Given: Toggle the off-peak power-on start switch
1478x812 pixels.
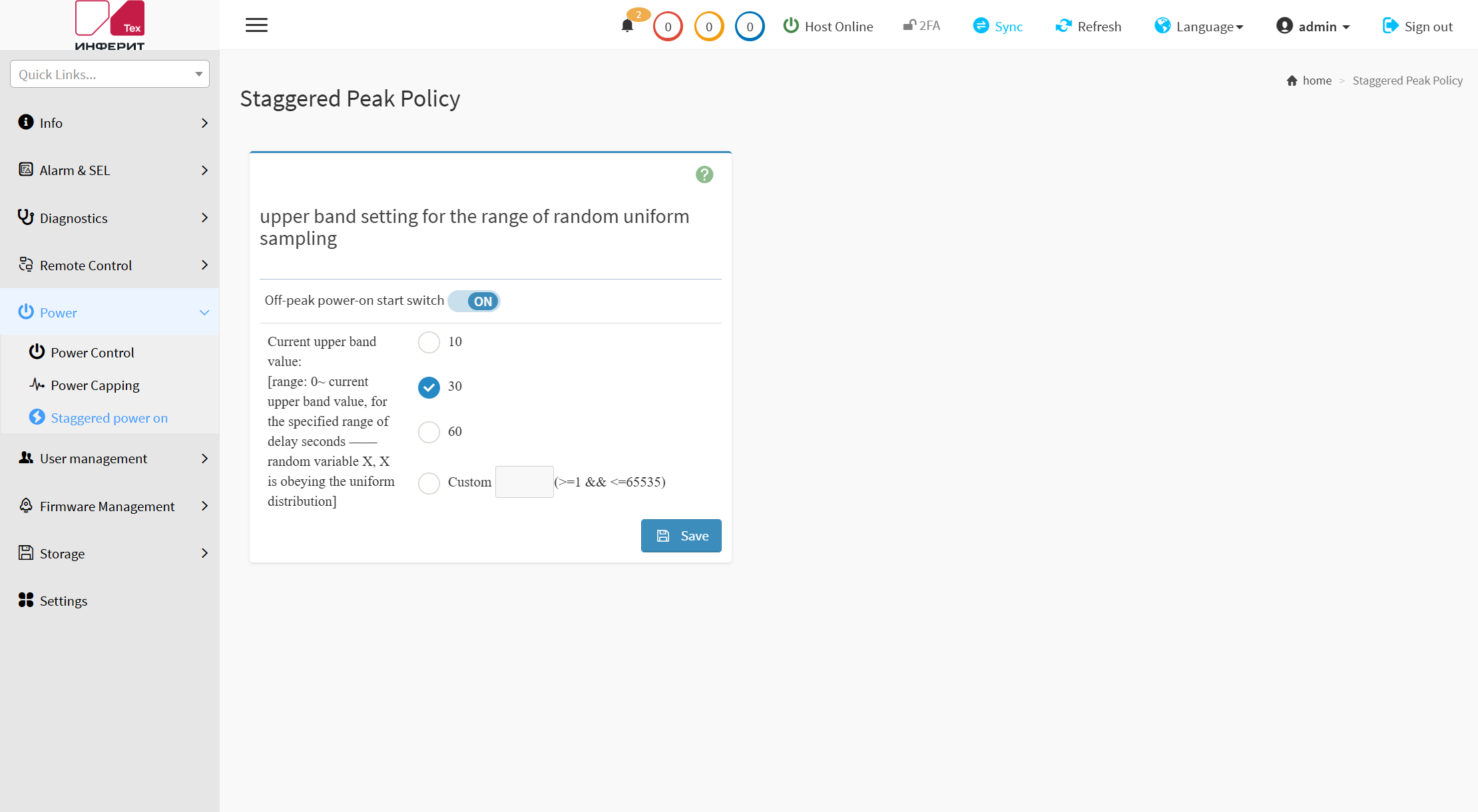Looking at the screenshot, I should tap(474, 301).
